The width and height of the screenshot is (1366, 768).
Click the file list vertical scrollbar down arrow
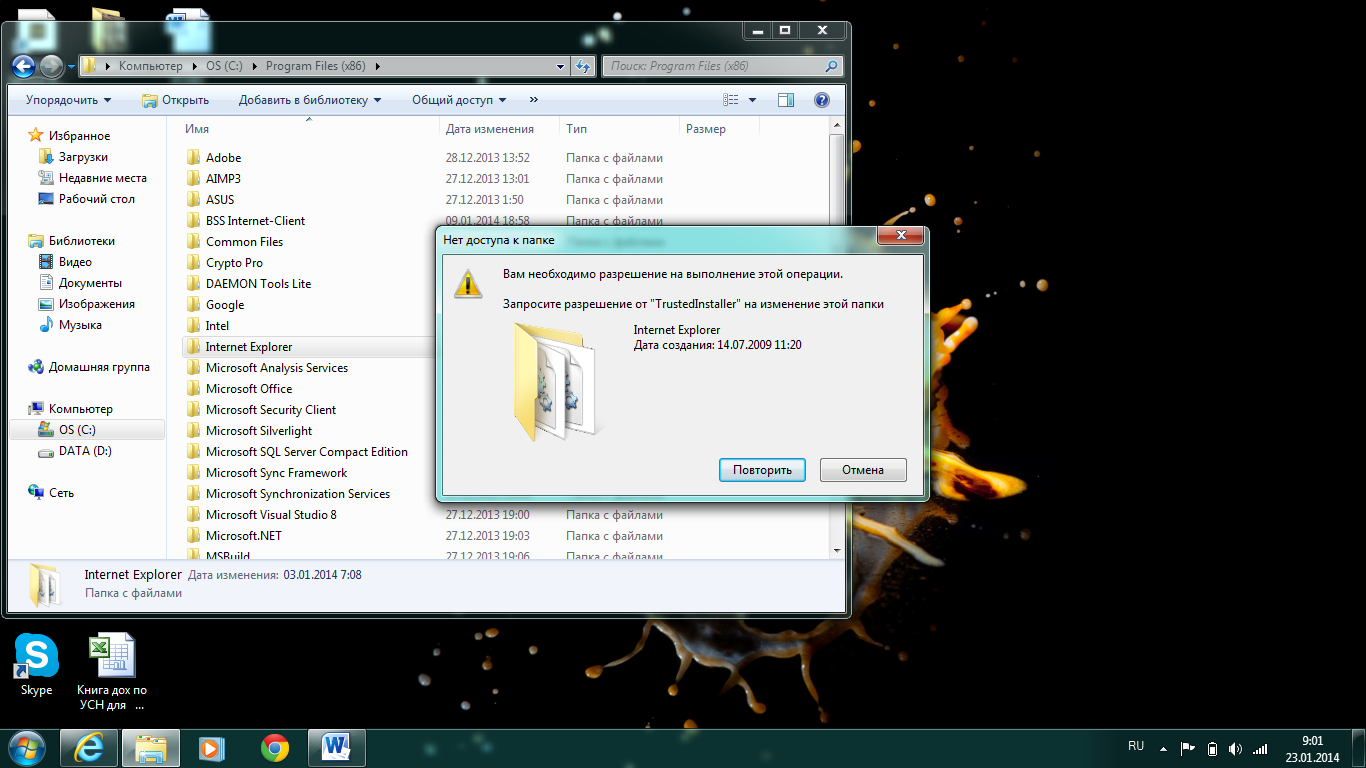pyautogui.click(x=837, y=551)
